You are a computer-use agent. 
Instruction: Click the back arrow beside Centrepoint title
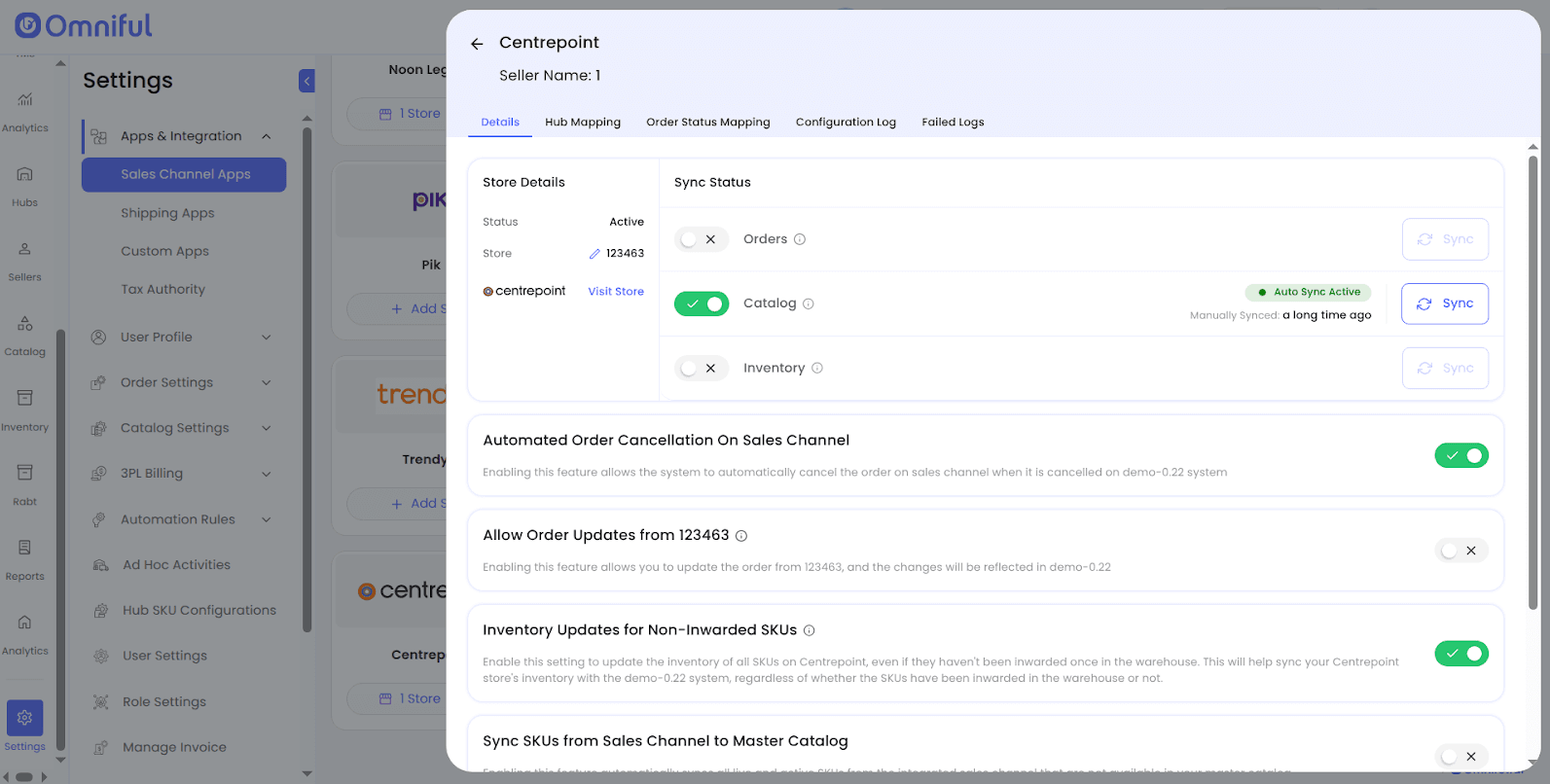tap(477, 44)
